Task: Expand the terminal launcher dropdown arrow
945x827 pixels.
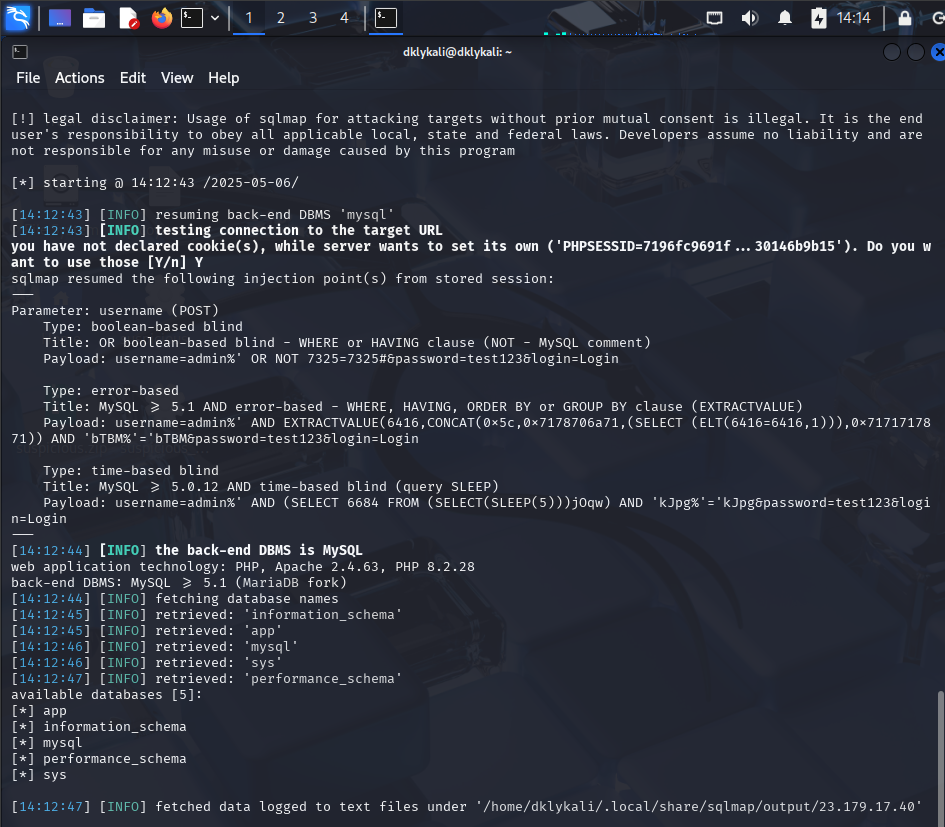Action: pos(215,18)
